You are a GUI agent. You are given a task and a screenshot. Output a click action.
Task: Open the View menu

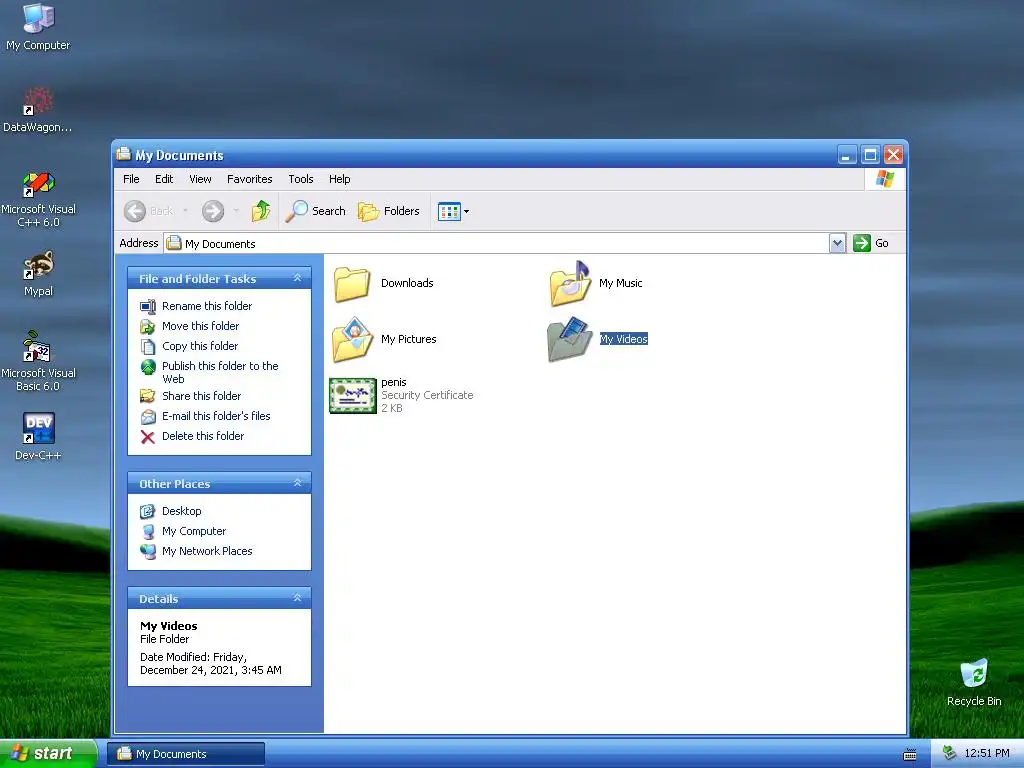200,179
